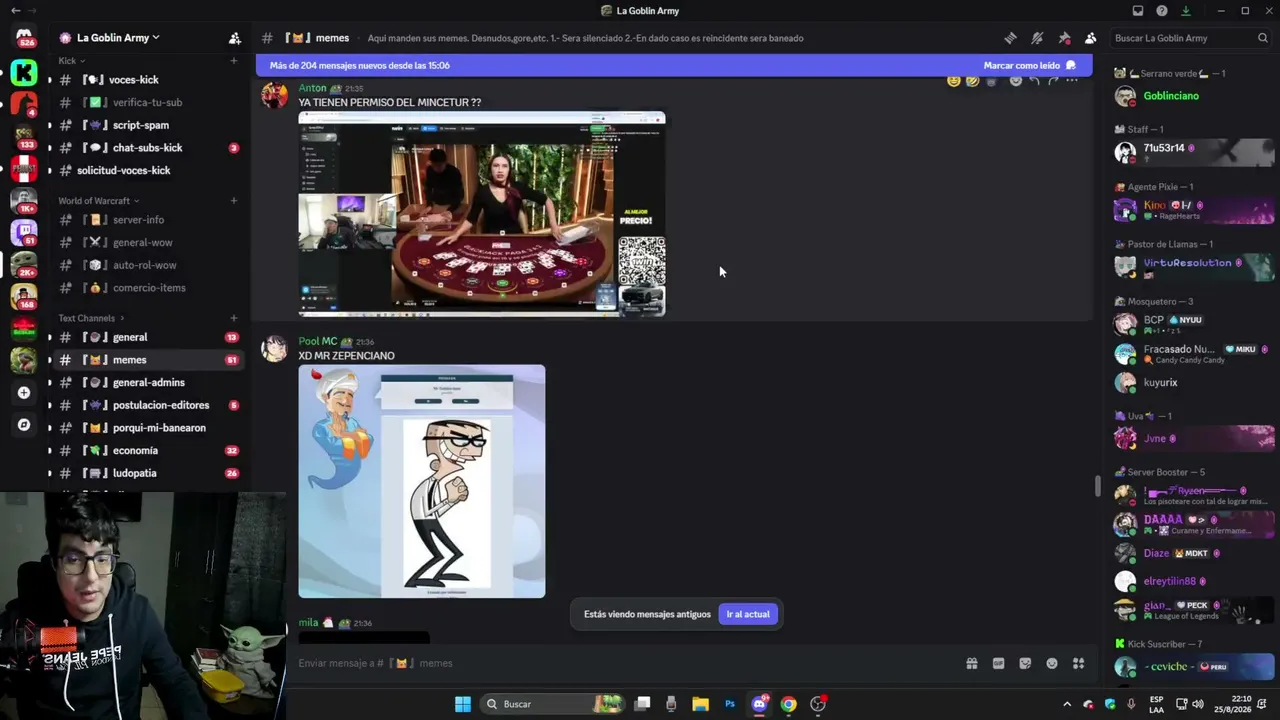1280x720 pixels.
Task: Open the Twitch server in the sidebar
Action: pos(24,232)
